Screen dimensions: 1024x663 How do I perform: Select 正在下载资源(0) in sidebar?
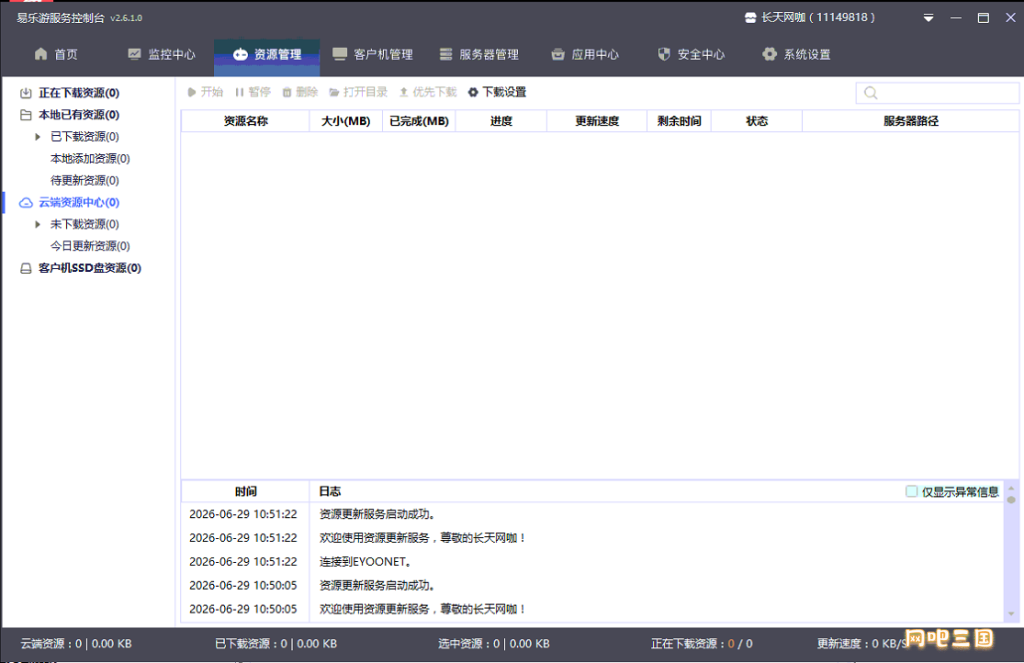coord(79,93)
